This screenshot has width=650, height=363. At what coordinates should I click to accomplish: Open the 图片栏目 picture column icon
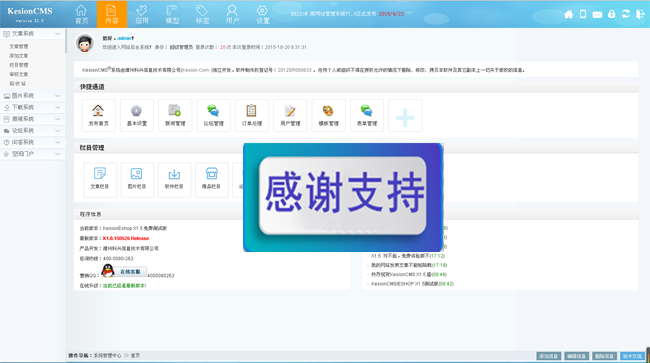click(x=137, y=180)
